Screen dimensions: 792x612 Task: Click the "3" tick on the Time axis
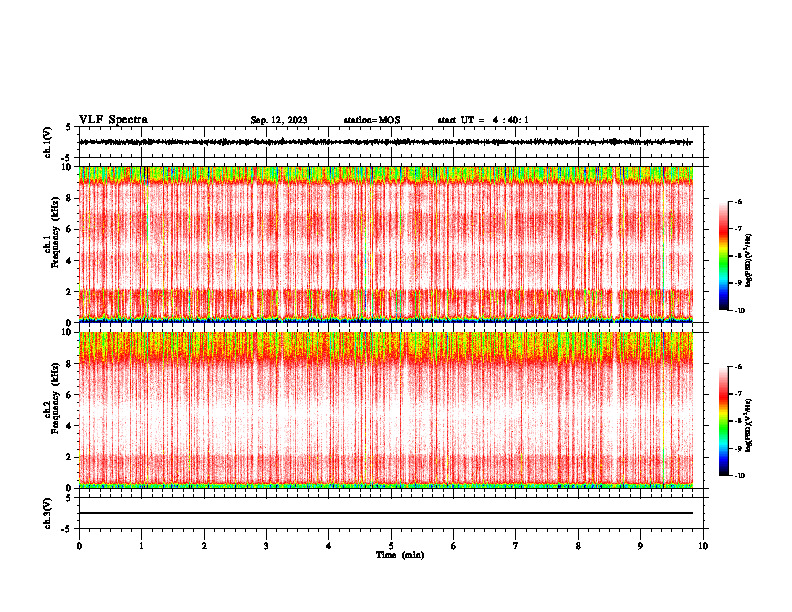(x=267, y=546)
